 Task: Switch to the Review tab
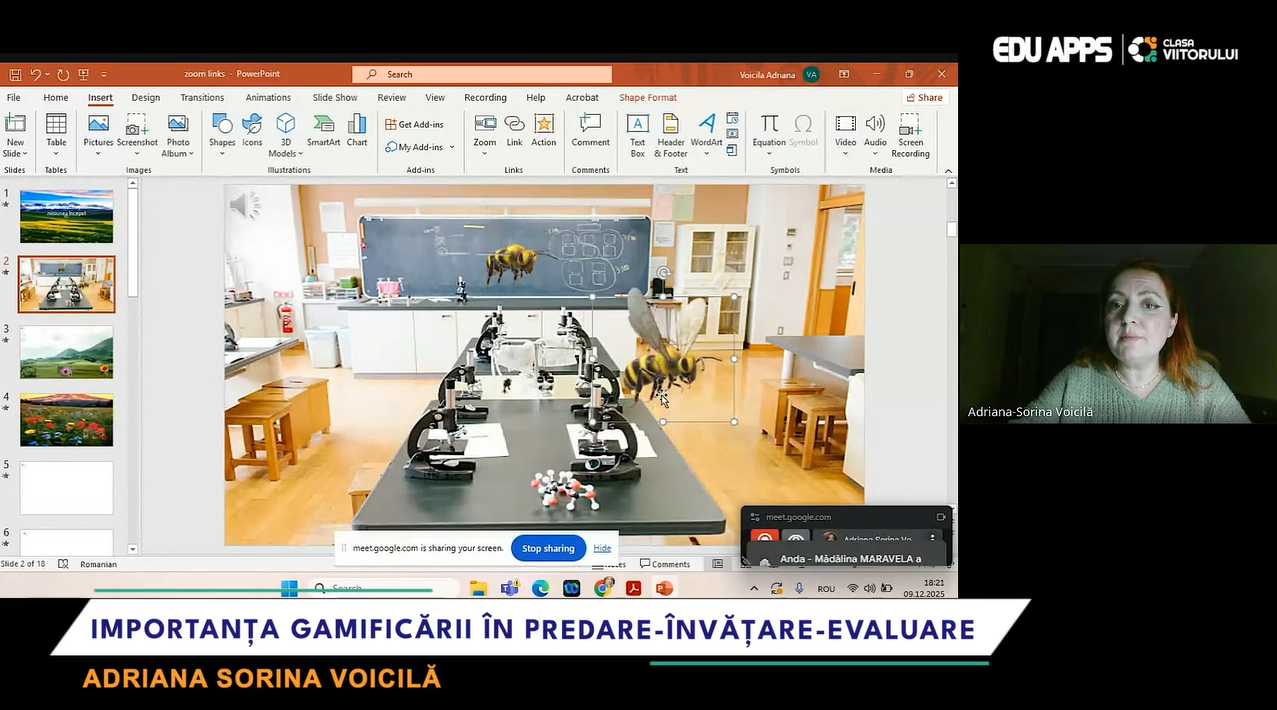[392, 98]
